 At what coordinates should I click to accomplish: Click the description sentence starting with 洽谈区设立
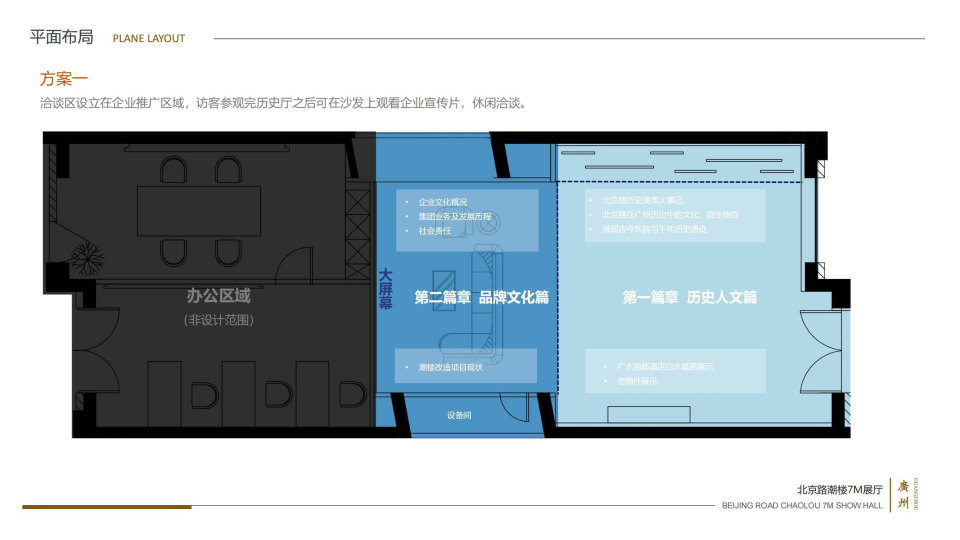pyautogui.click(x=283, y=103)
